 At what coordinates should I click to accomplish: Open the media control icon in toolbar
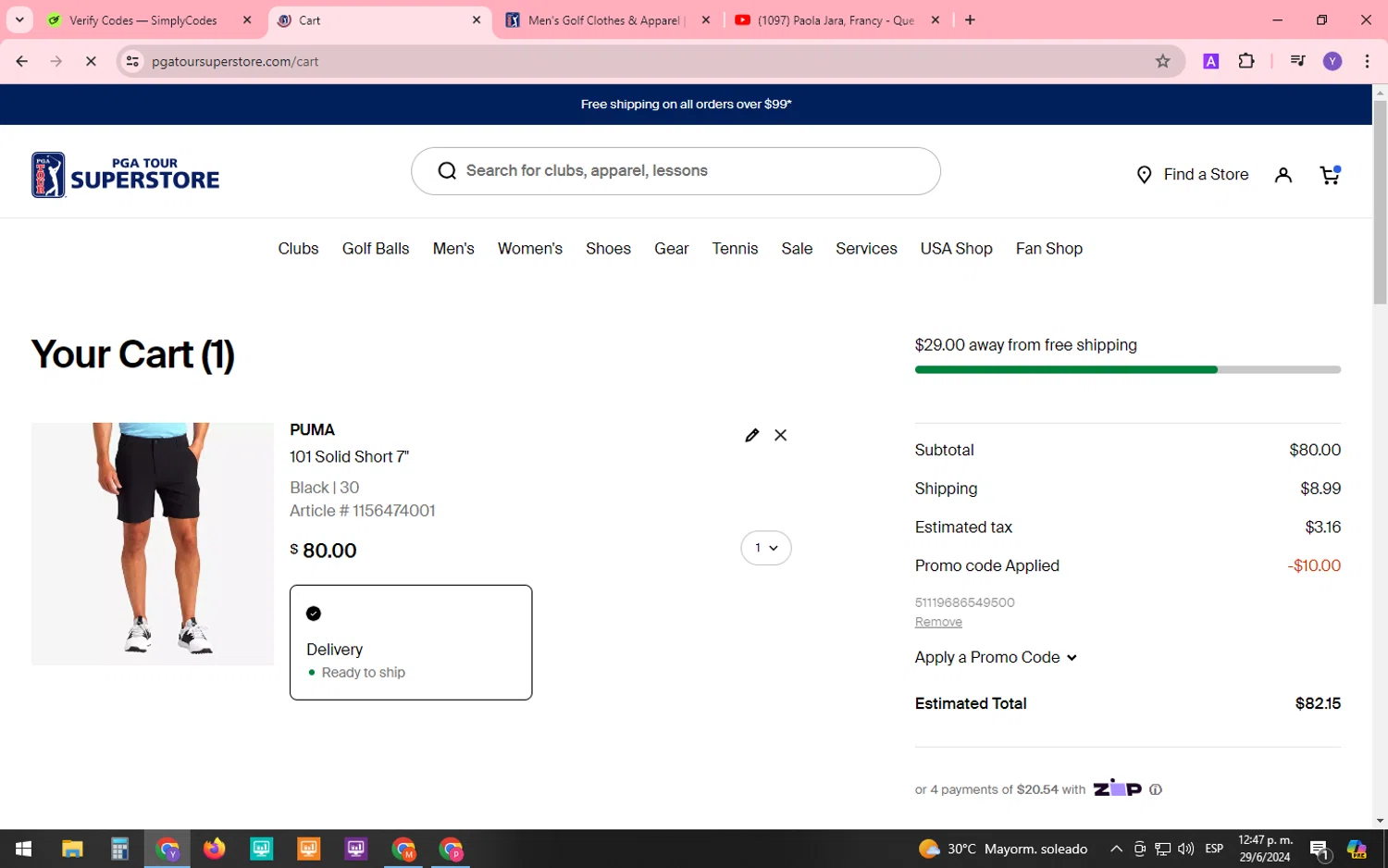tap(1297, 61)
